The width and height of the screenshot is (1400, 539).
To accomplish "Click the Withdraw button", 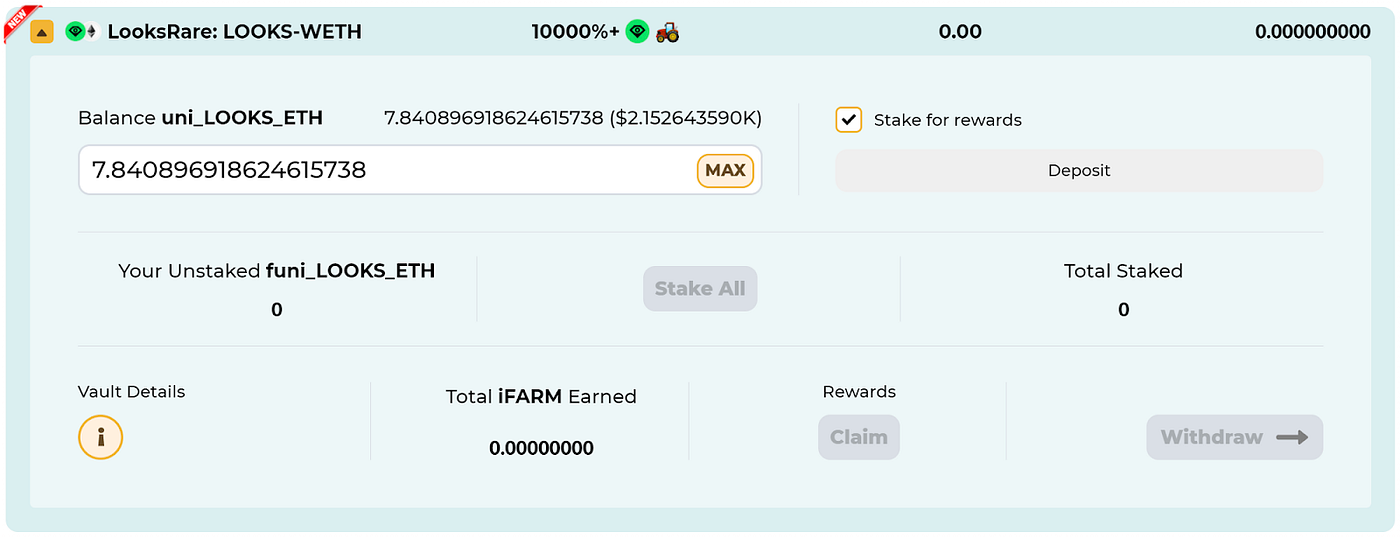I will click(1234, 437).
